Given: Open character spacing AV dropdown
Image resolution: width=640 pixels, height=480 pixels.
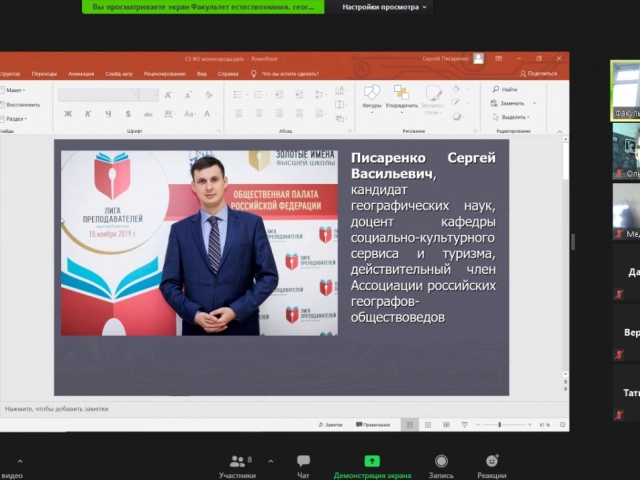Looking at the screenshot, I should (169, 114).
